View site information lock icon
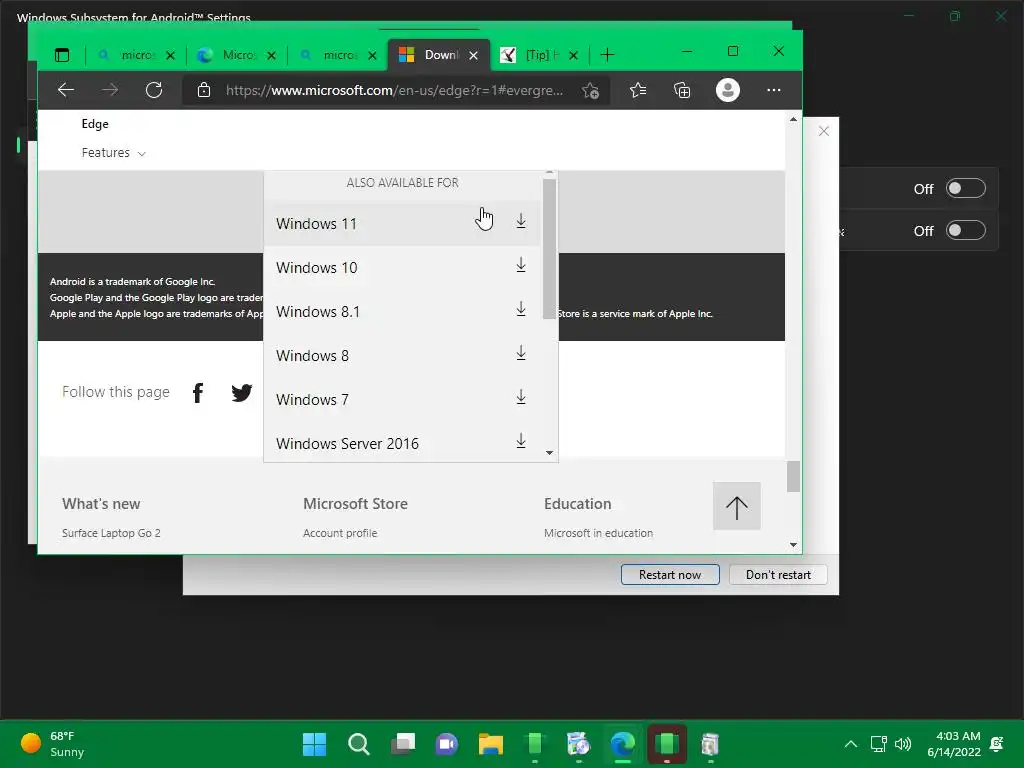 point(204,90)
